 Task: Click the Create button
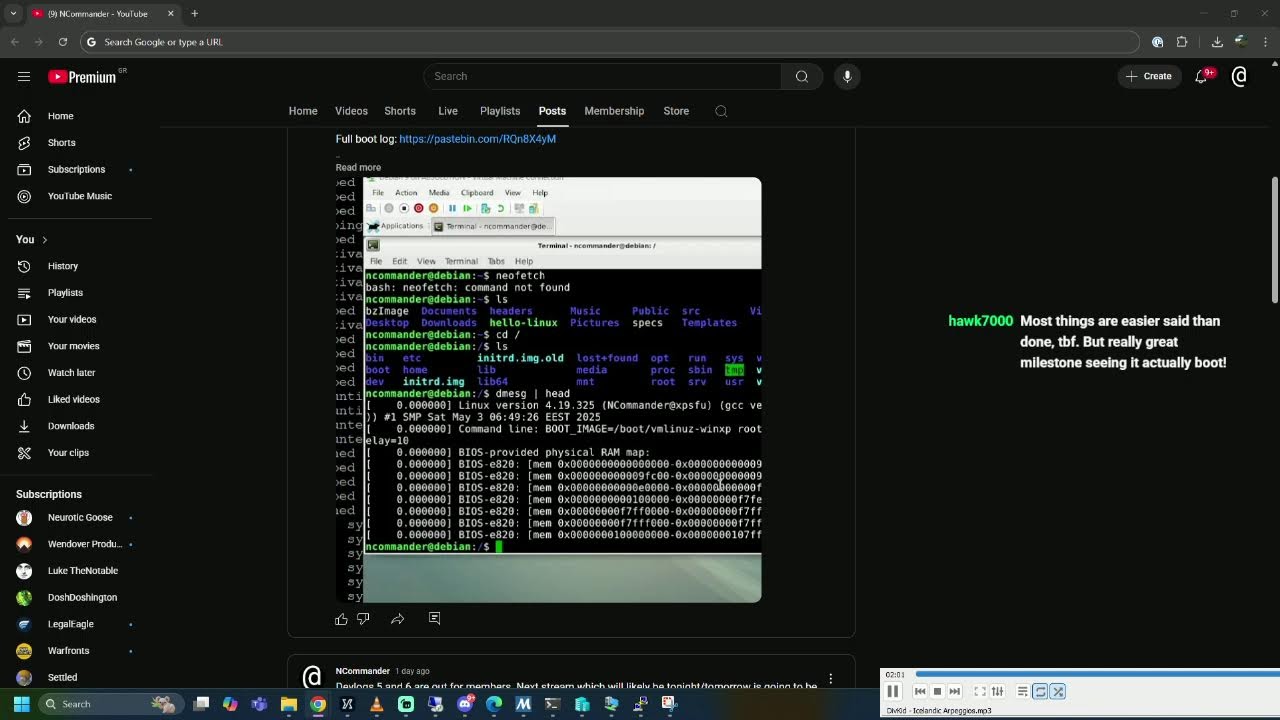(1148, 76)
